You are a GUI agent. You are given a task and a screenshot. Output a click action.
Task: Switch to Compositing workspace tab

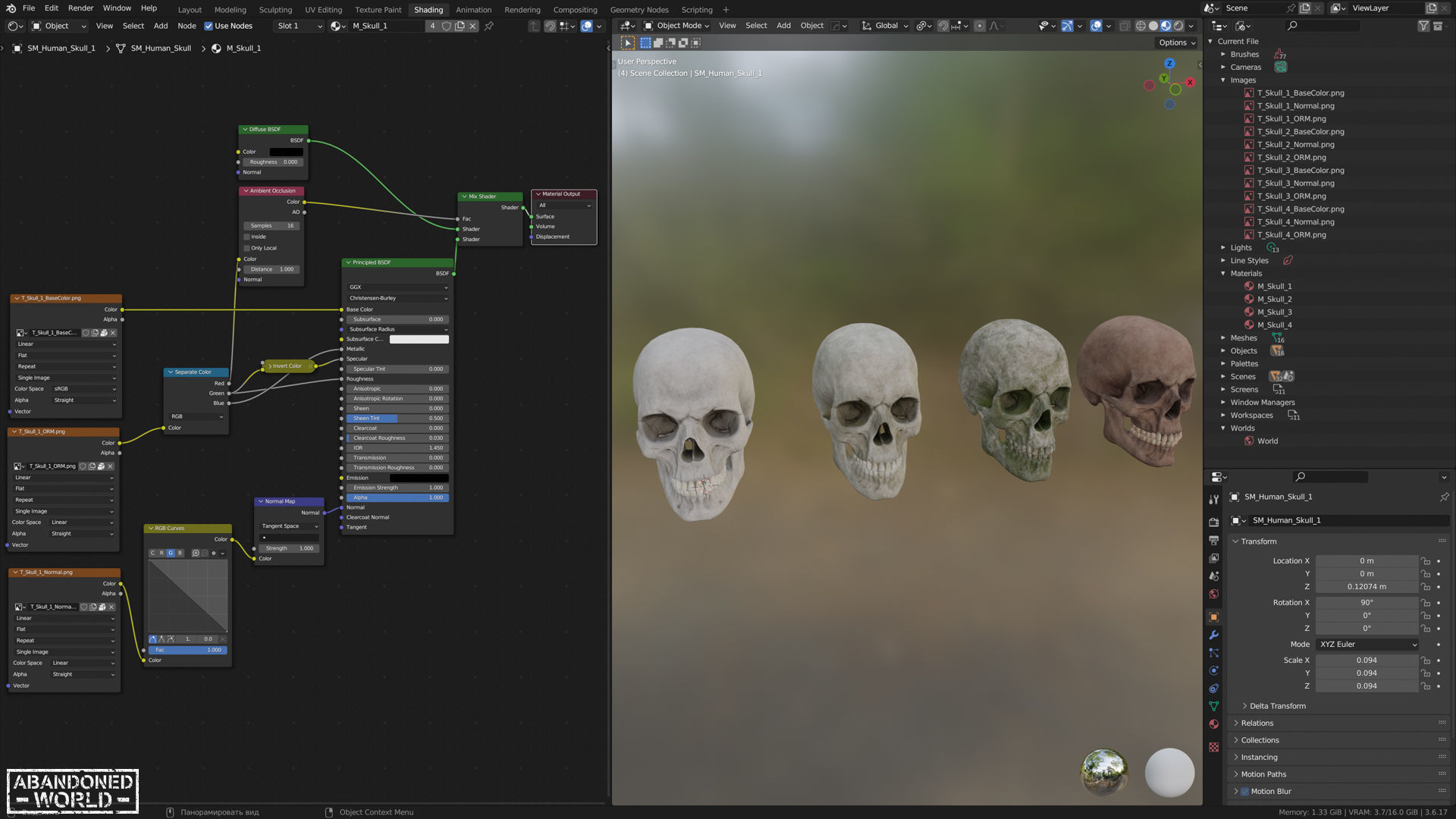(x=575, y=10)
